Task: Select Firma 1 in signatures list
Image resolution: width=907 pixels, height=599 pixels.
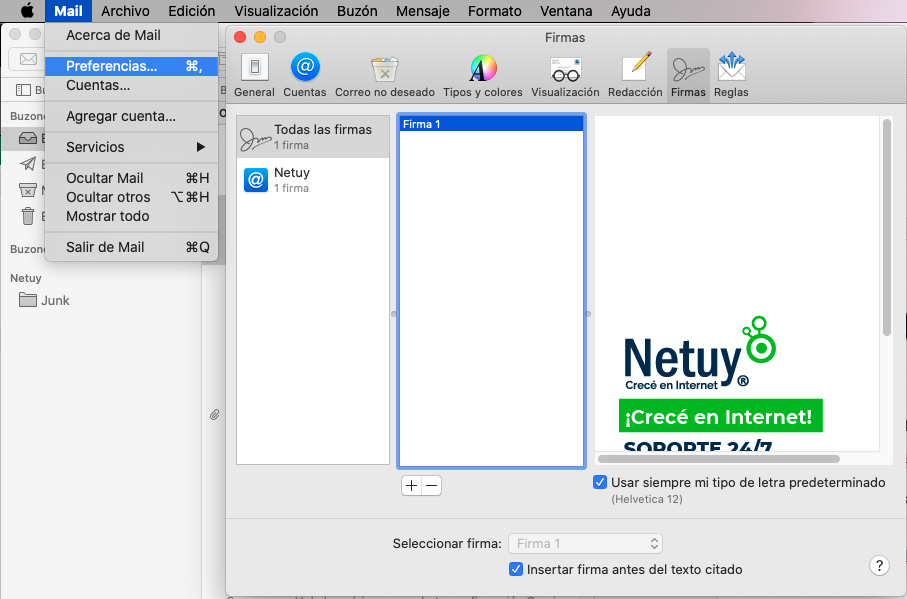Action: pyautogui.click(x=491, y=124)
